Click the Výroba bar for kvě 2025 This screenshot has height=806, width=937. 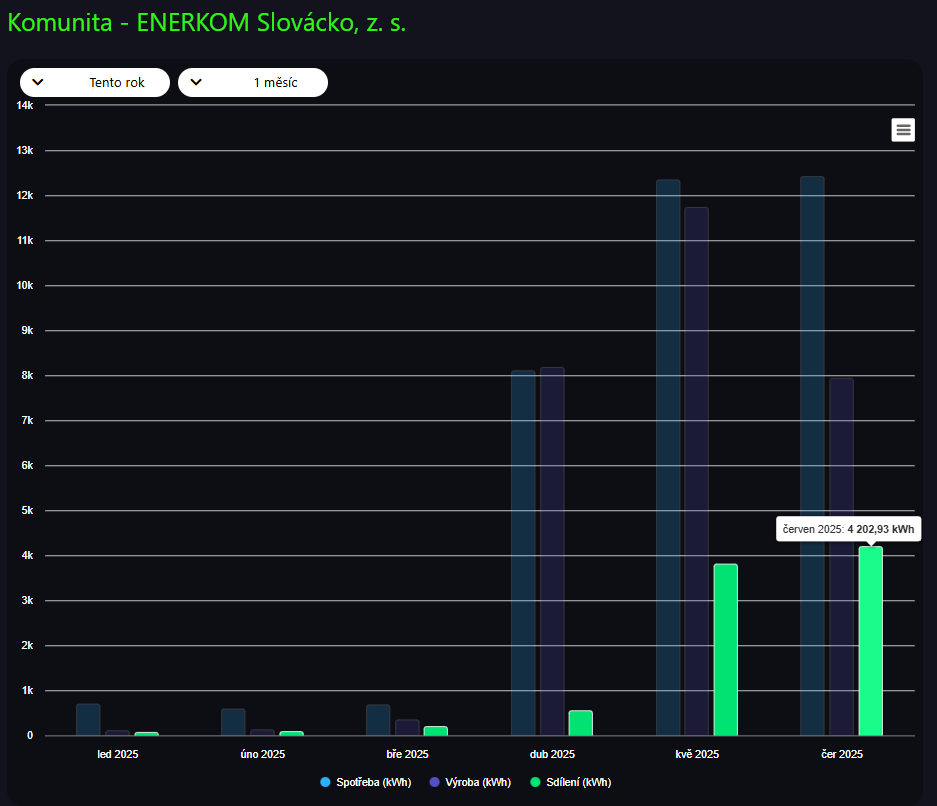(696, 471)
